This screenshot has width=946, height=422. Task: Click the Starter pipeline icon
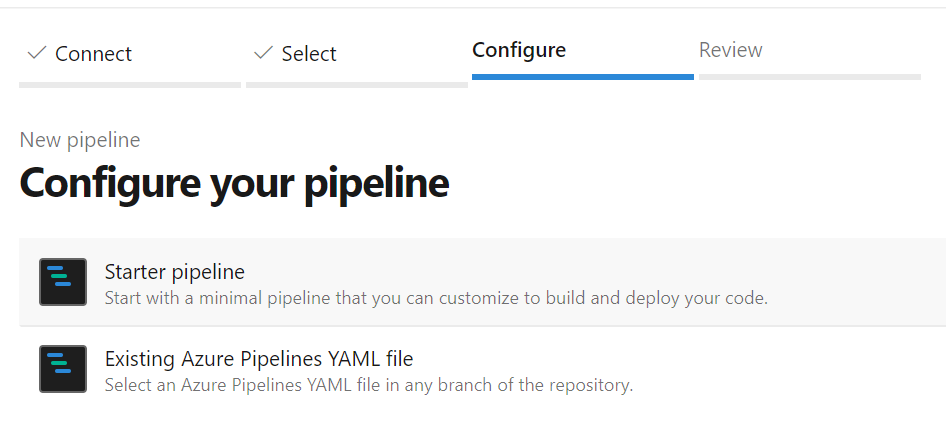coord(62,282)
